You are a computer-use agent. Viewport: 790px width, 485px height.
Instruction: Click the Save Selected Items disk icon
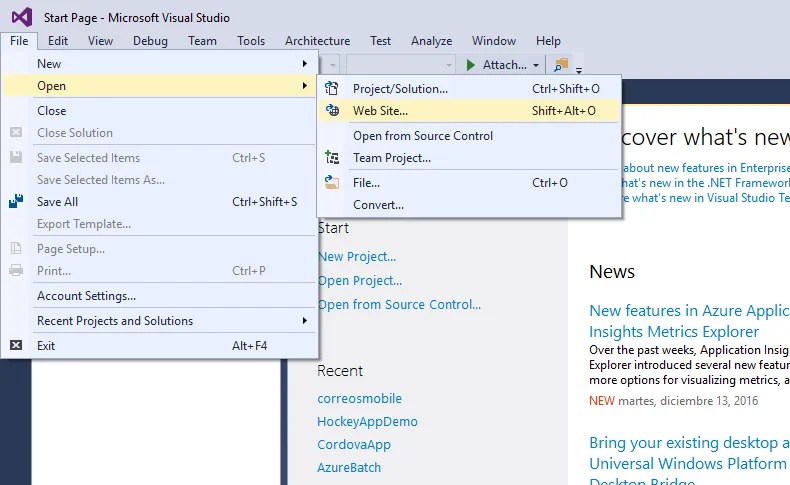(16, 157)
